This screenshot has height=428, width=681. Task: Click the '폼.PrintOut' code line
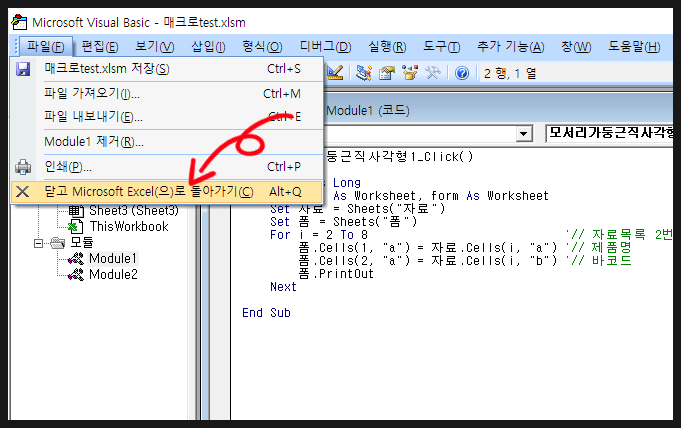[x=336, y=274]
